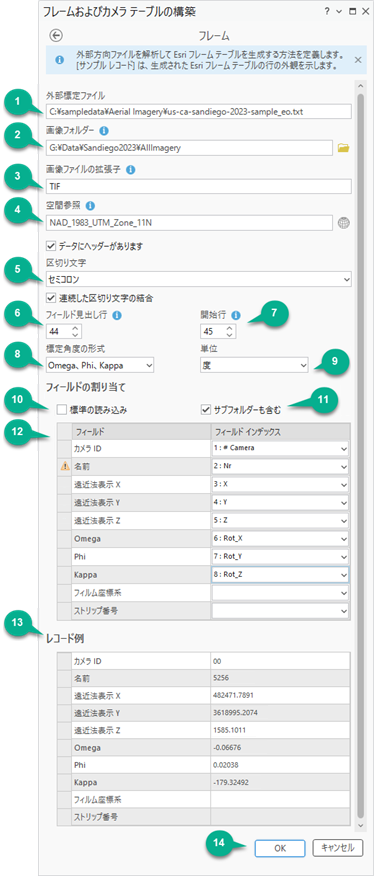Click the キャンセル button

pyautogui.click(x=337, y=848)
